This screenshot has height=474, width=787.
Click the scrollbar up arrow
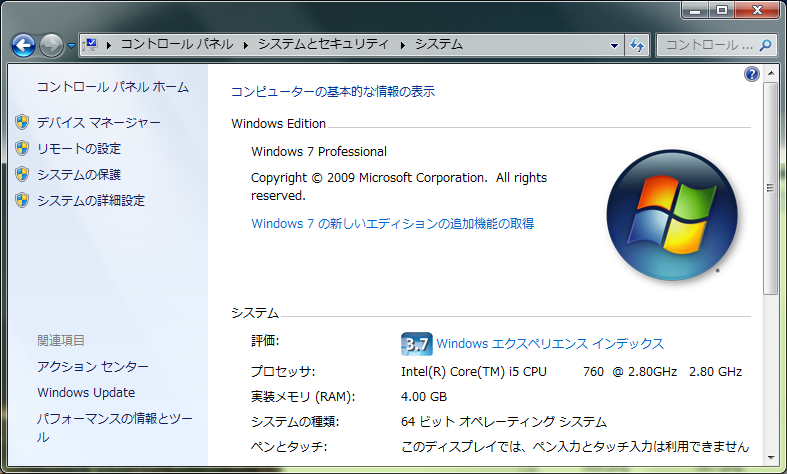(x=770, y=74)
